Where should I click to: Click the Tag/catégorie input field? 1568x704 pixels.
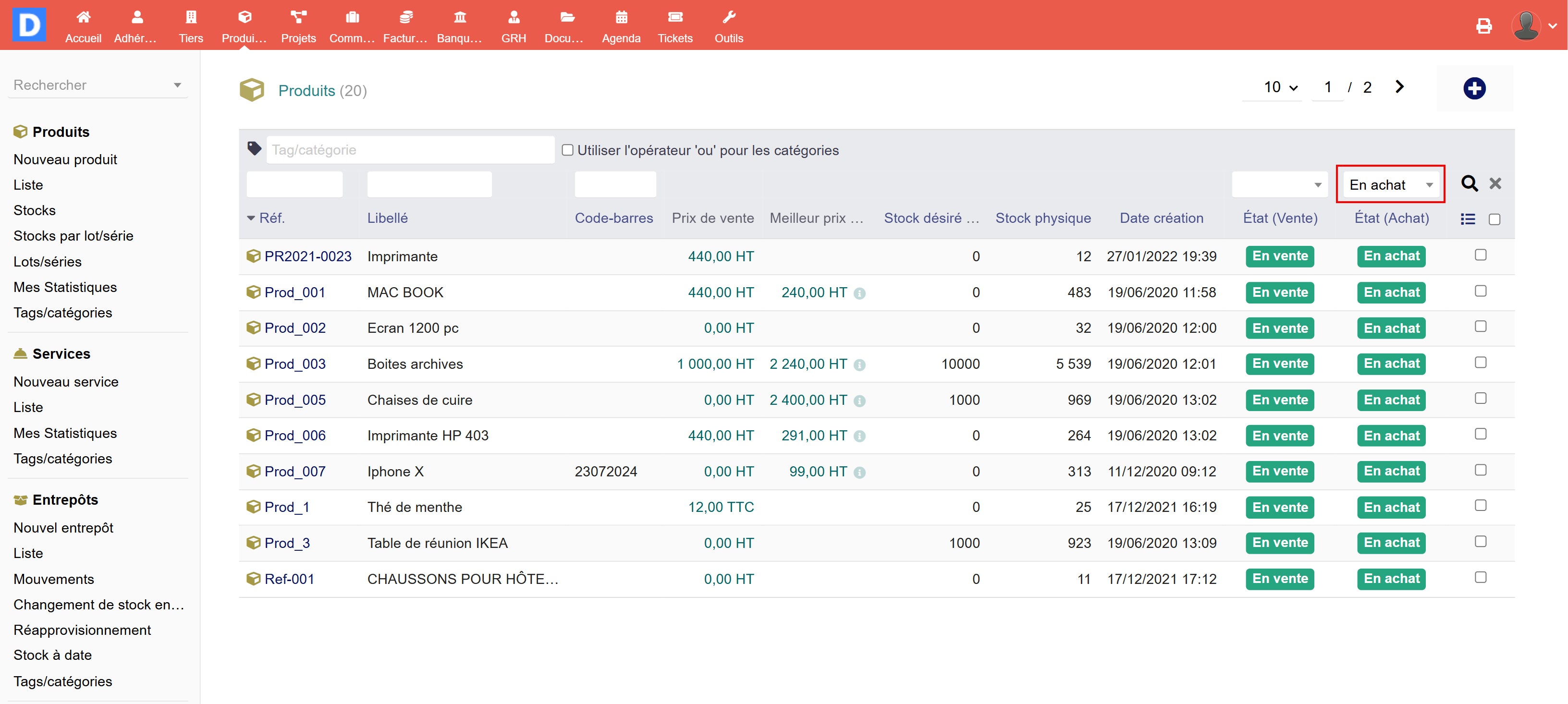click(410, 150)
